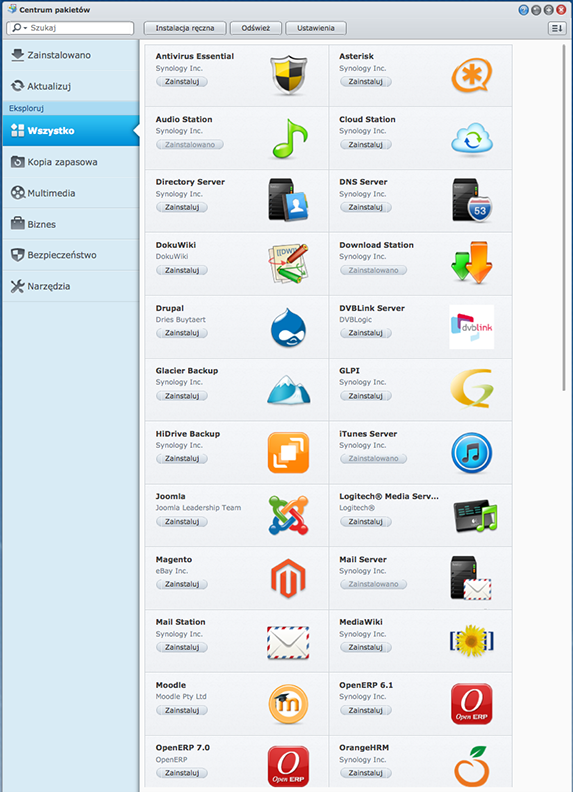573x792 pixels.
Task: Open the Directory Server icon
Action: [x=288, y=200]
